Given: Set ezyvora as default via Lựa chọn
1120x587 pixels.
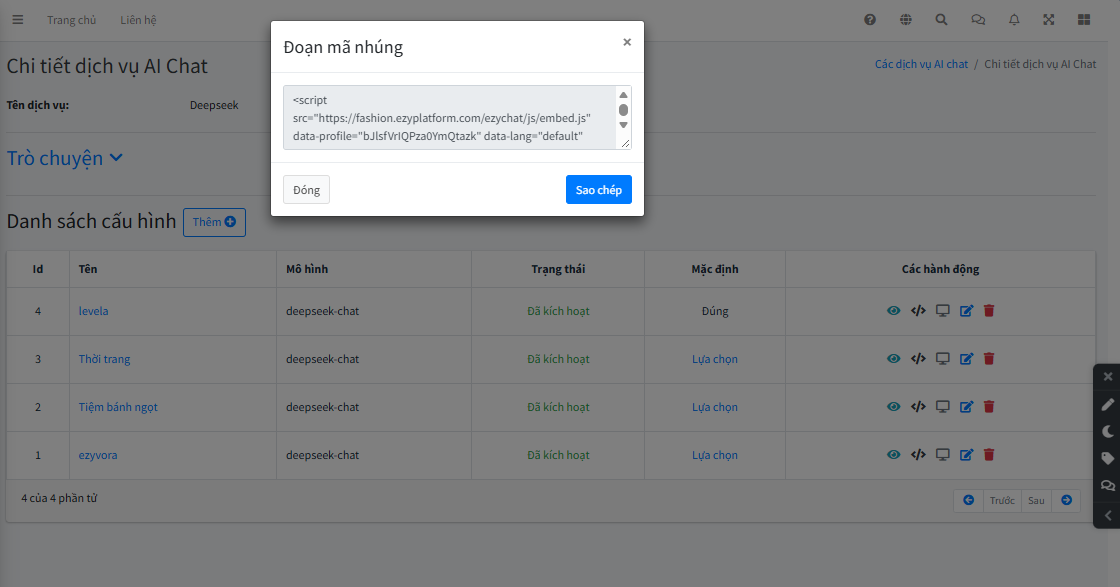Looking at the screenshot, I should coord(715,455).
